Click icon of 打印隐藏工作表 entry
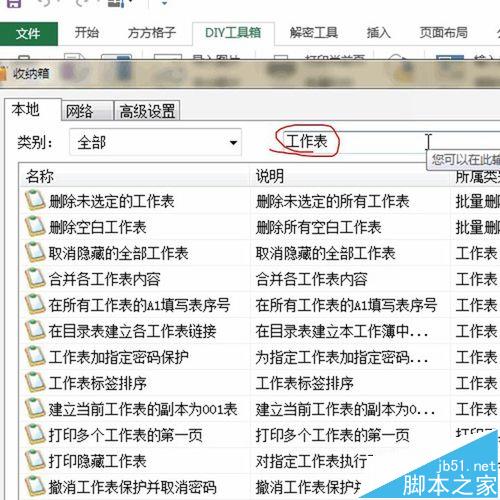The width and height of the screenshot is (500, 500). (x=35, y=460)
